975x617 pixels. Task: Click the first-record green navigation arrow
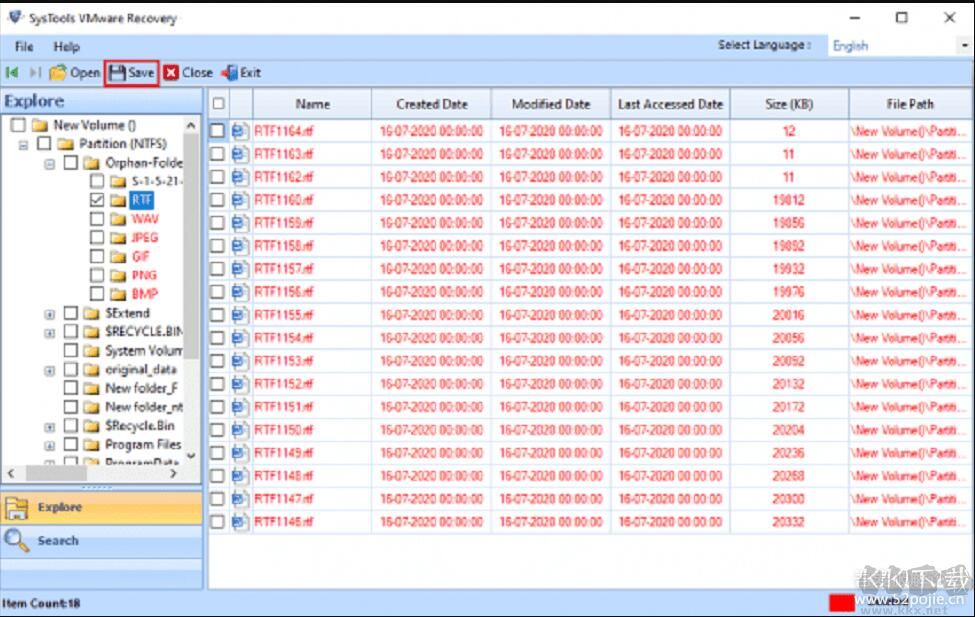(x=12, y=72)
